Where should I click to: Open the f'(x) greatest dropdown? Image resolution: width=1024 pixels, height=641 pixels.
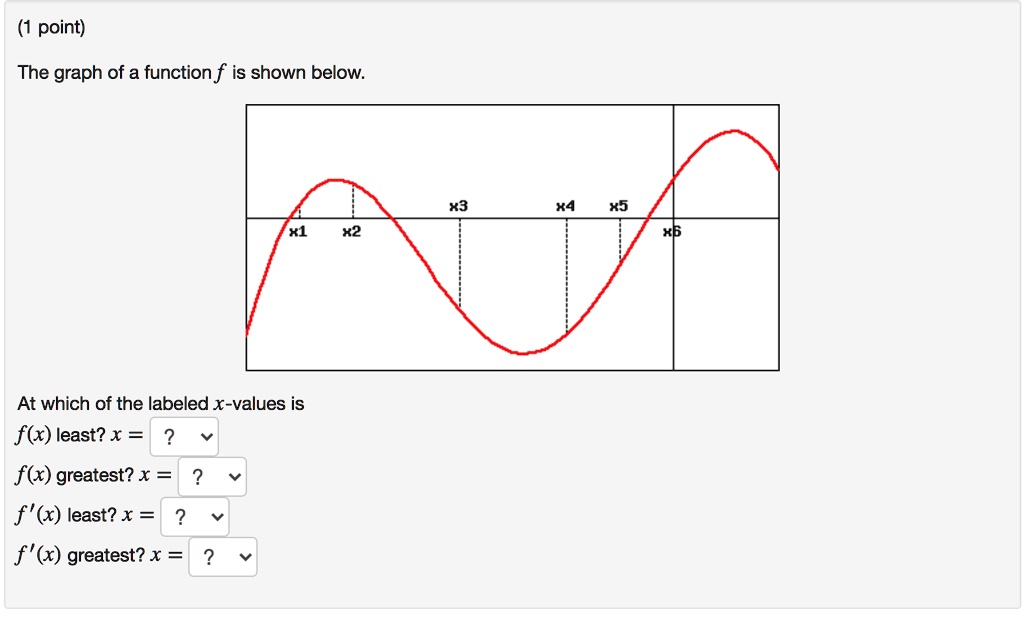(x=222, y=556)
